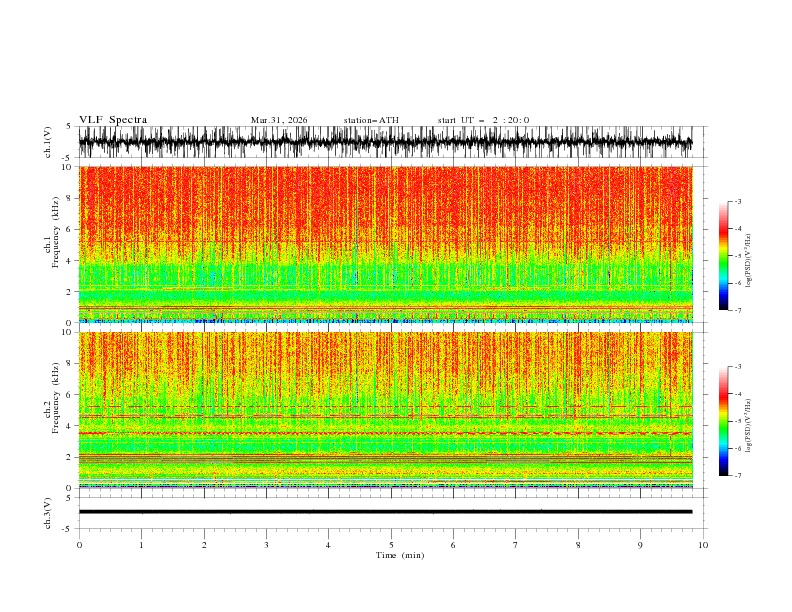Click the 10 minute tick on time axis

point(703,545)
